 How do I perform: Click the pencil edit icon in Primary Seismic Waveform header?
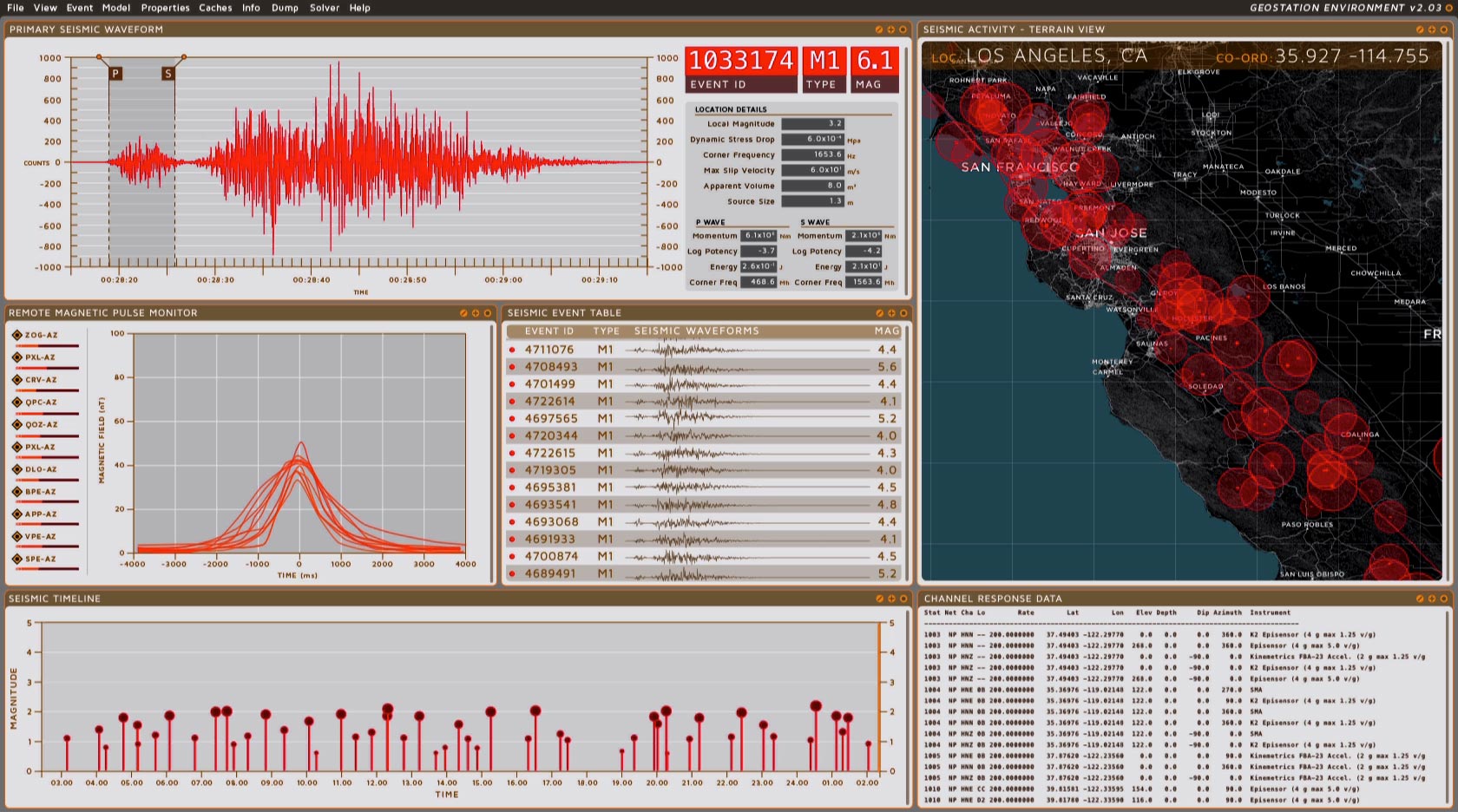click(878, 29)
